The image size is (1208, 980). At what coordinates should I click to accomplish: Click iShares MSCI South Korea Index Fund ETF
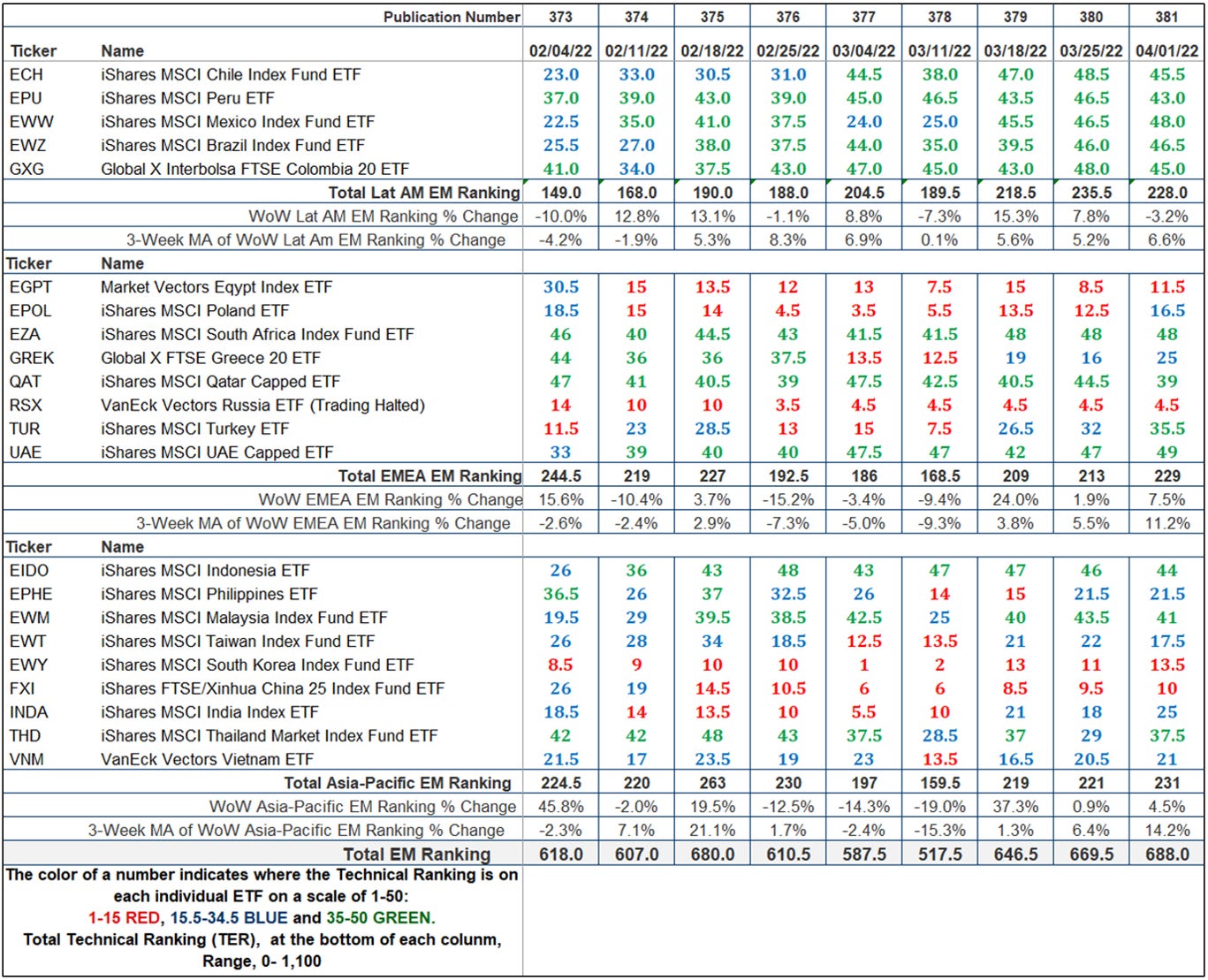(x=257, y=665)
